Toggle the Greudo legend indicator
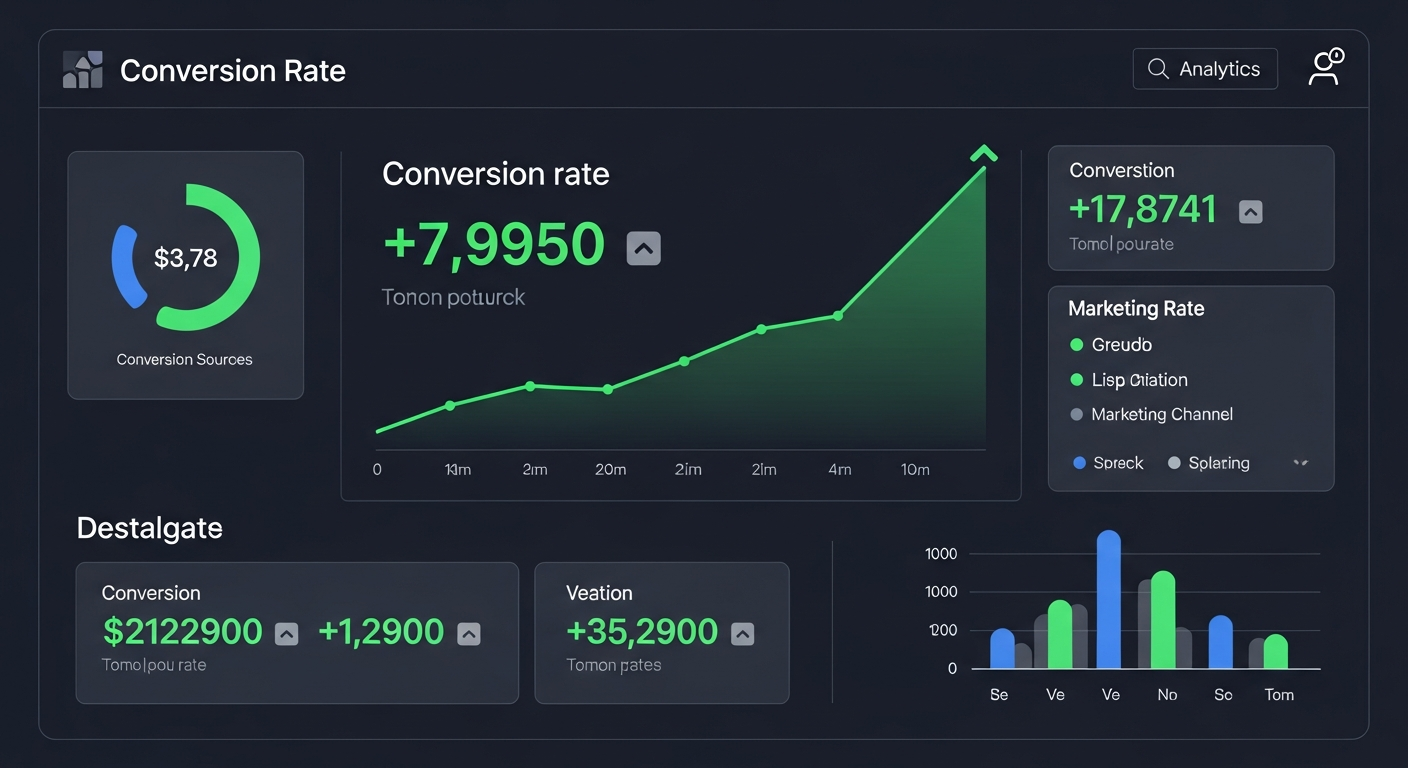Viewport: 1408px width, 768px height. (x=1075, y=344)
